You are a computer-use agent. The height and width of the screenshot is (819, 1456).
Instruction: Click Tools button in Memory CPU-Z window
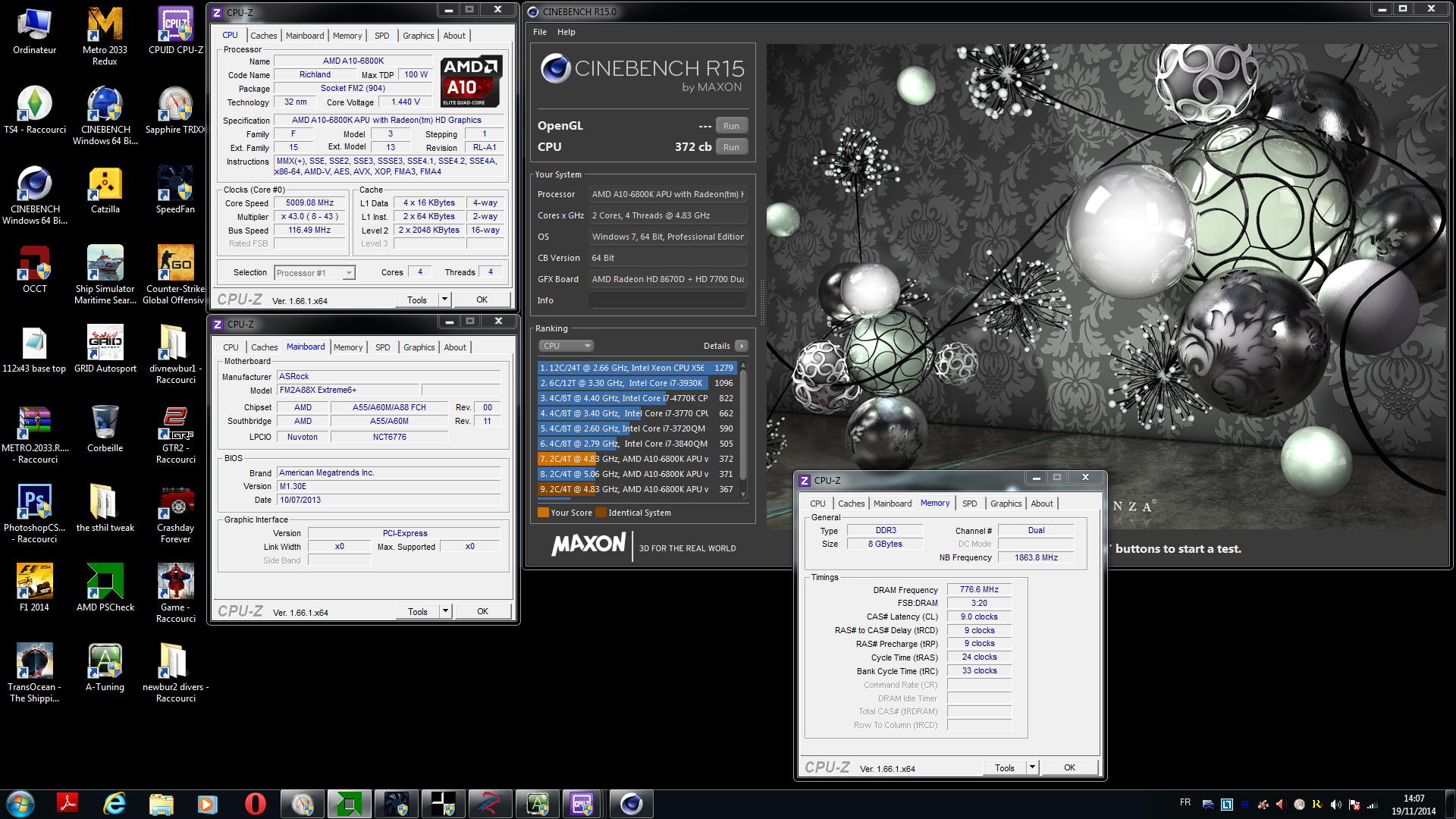pyautogui.click(x=1005, y=767)
